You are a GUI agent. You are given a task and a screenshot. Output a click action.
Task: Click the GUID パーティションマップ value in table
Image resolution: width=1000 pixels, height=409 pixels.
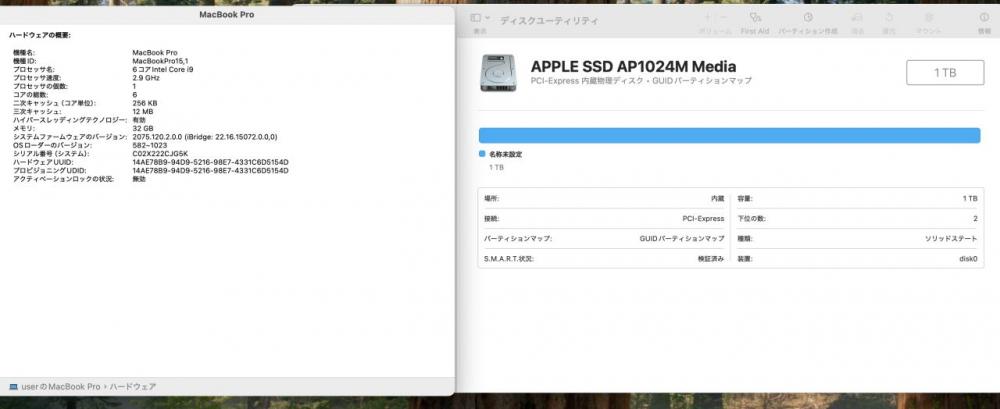tap(682, 239)
